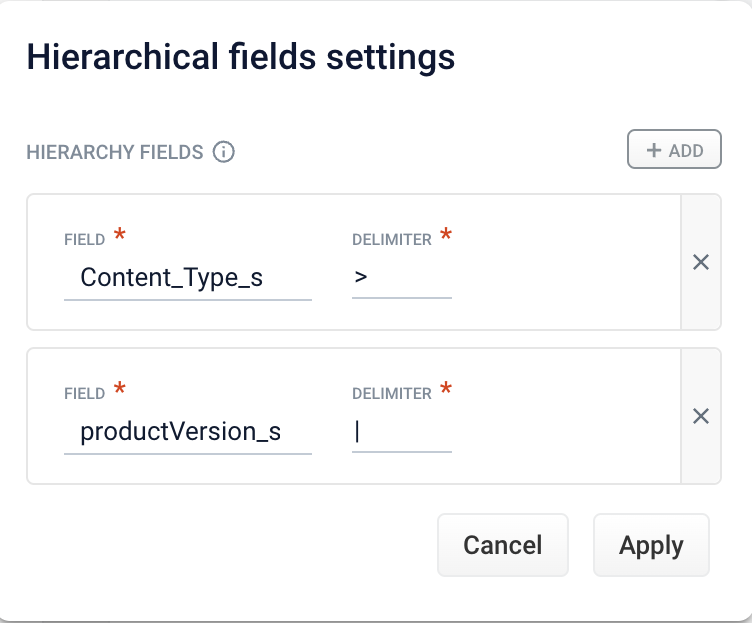The height and width of the screenshot is (623, 752).
Task: Click DELIMITER label above '|' input
Action: click(x=391, y=394)
